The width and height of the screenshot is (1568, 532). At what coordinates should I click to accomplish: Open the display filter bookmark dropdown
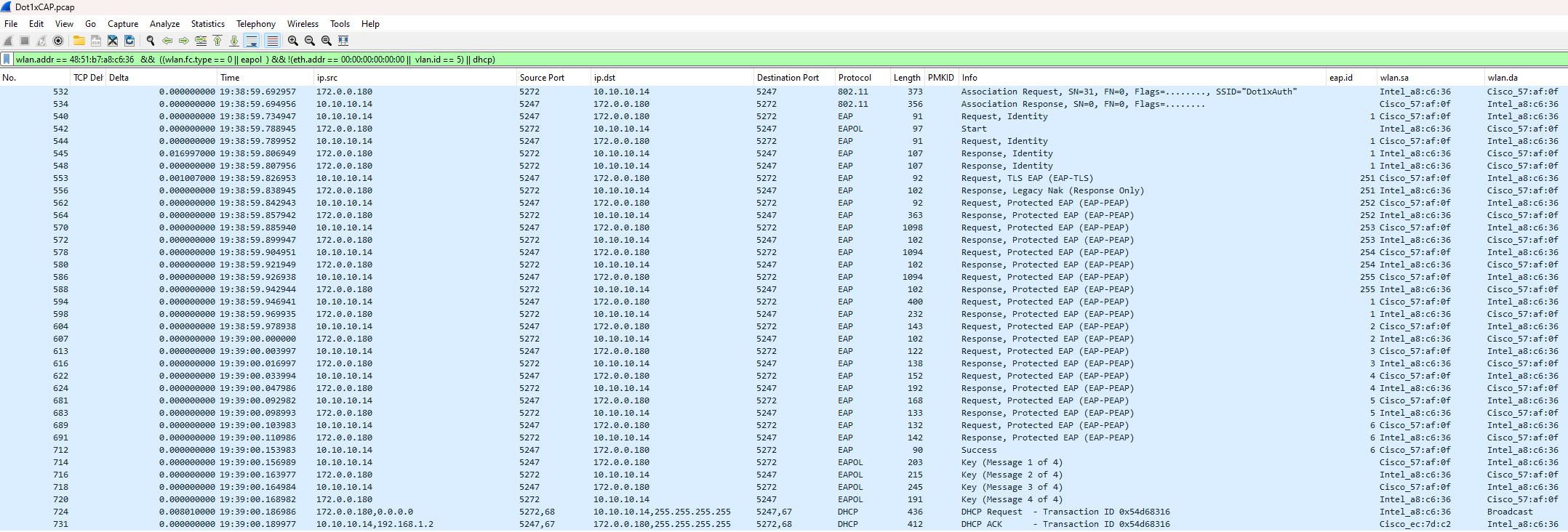click(7, 60)
